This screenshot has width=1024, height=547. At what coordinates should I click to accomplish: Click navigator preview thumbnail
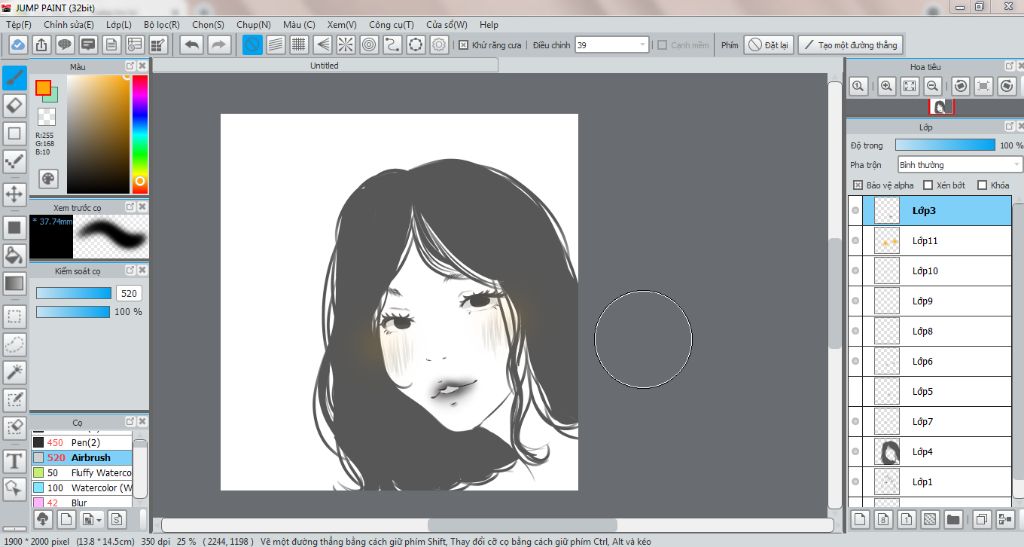click(941, 107)
